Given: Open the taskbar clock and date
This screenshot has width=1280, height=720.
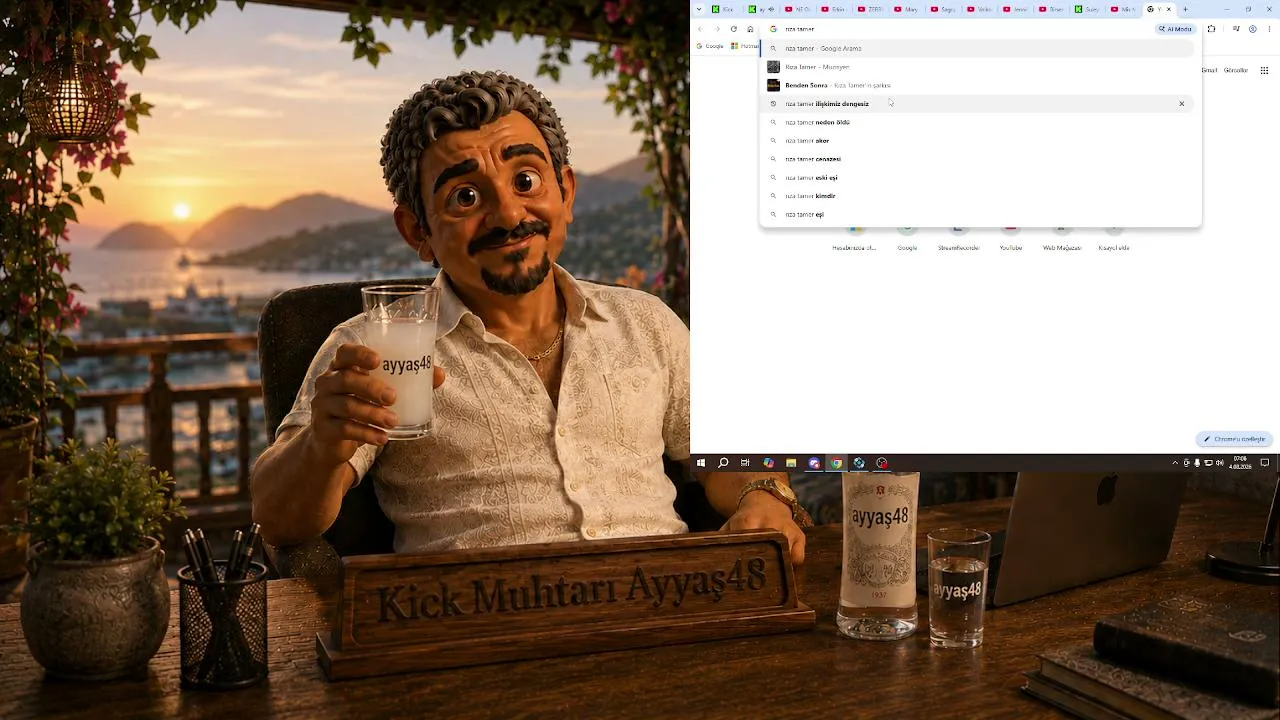Looking at the screenshot, I should 1240,463.
